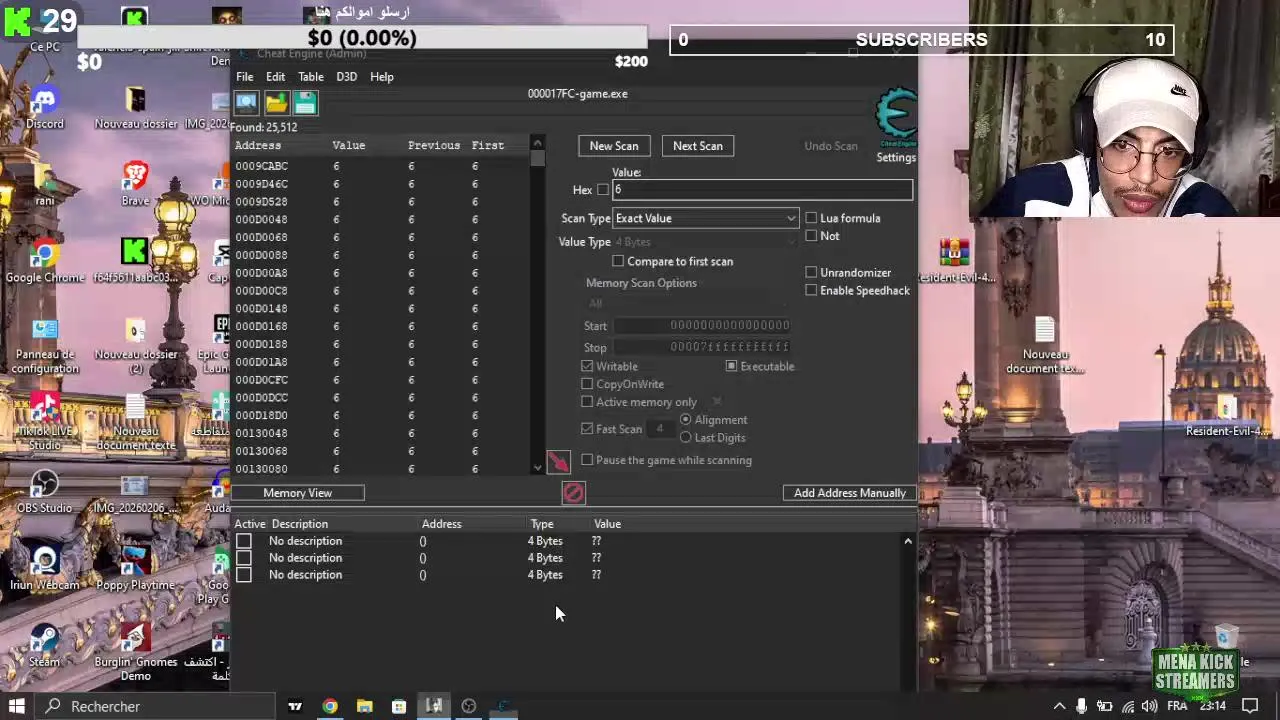Toggle CopyOnWrite checkbox
Viewport: 1280px width, 720px height.
[587, 385]
